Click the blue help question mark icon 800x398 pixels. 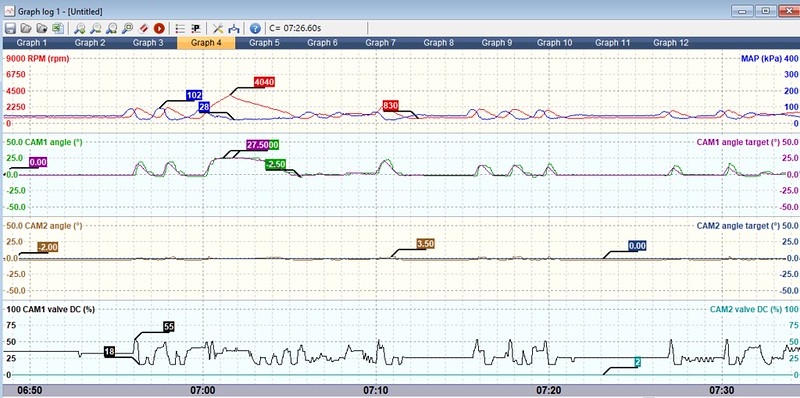tap(255, 28)
